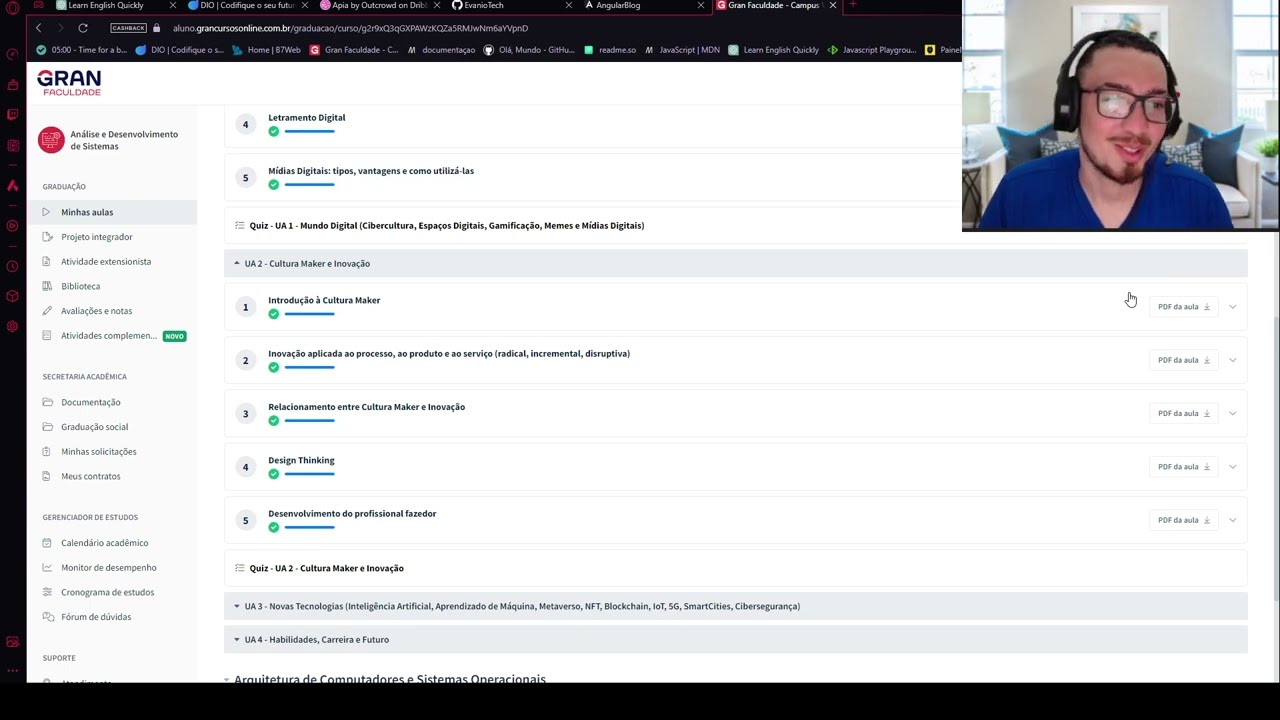Open the cube extensions icon in browser sidebar

(x=12, y=297)
